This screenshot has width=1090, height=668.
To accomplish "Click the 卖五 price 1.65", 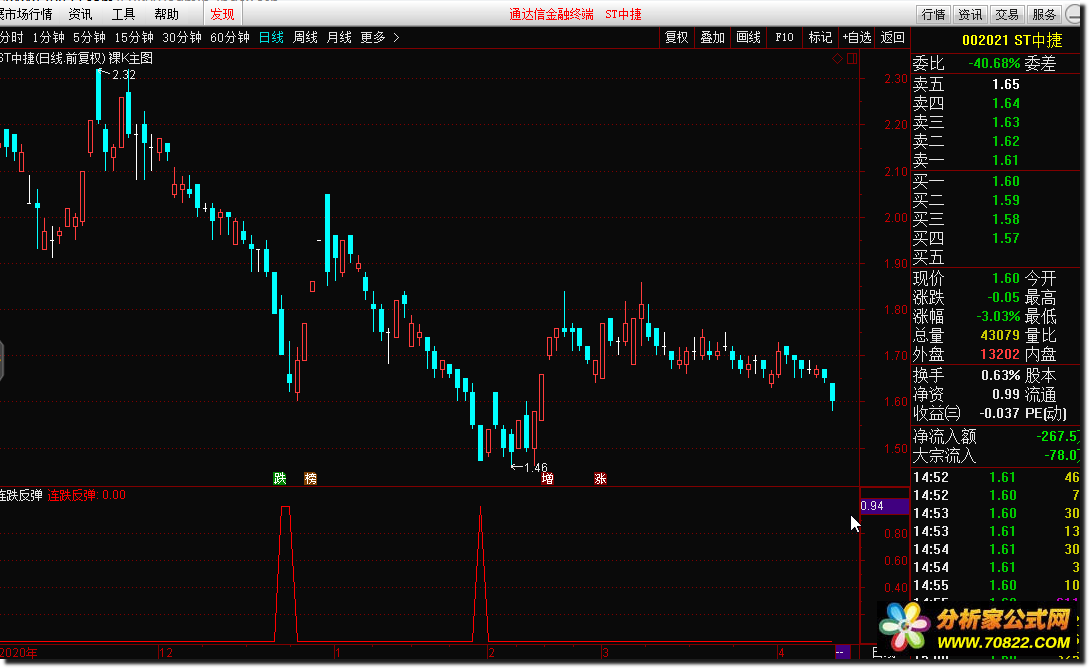I will [x=1006, y=84].
